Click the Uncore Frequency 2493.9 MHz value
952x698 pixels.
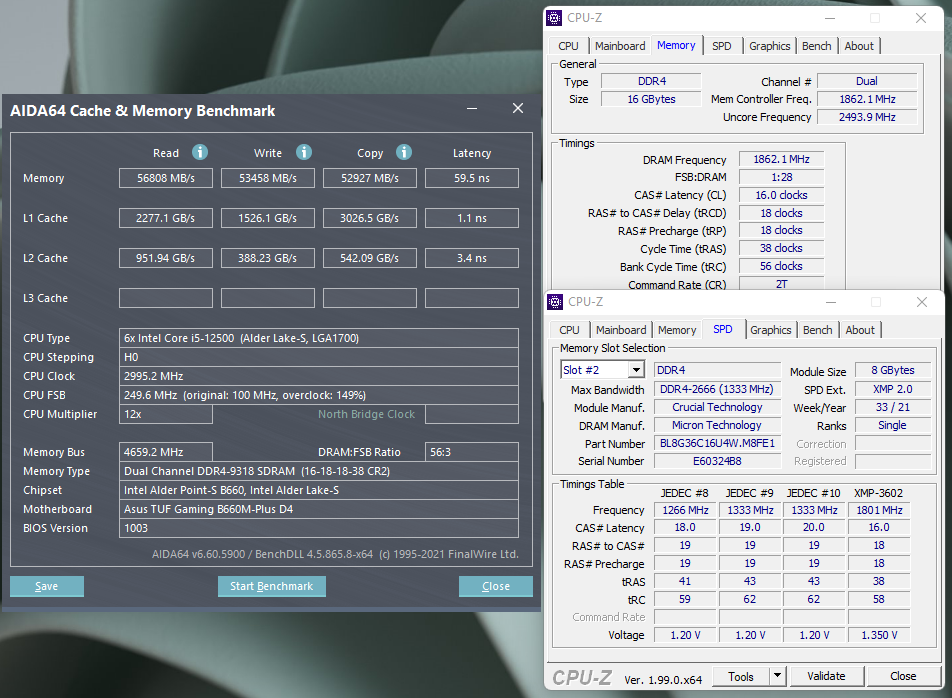867,117
